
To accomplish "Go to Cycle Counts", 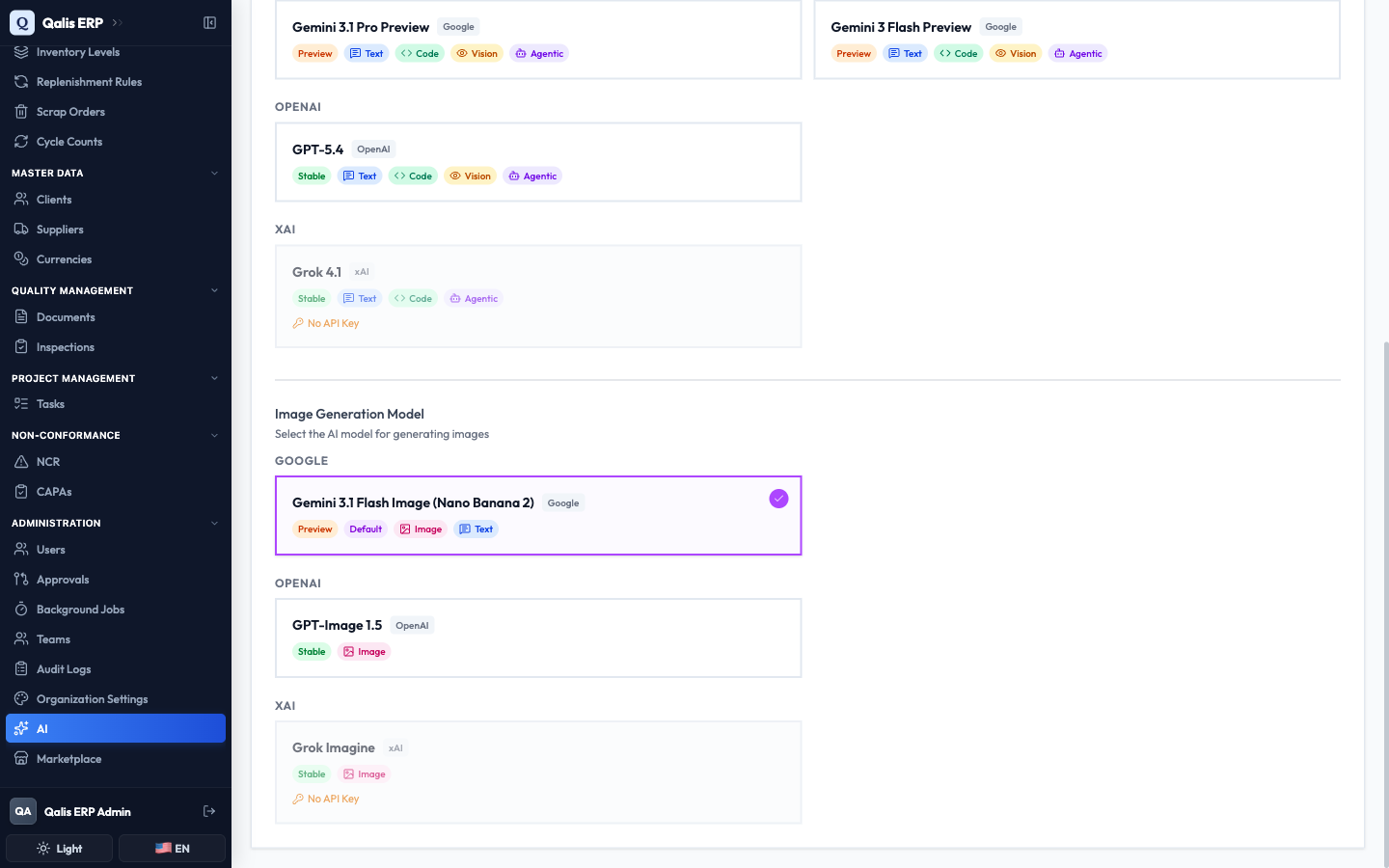I will click(x=116, y=142).
